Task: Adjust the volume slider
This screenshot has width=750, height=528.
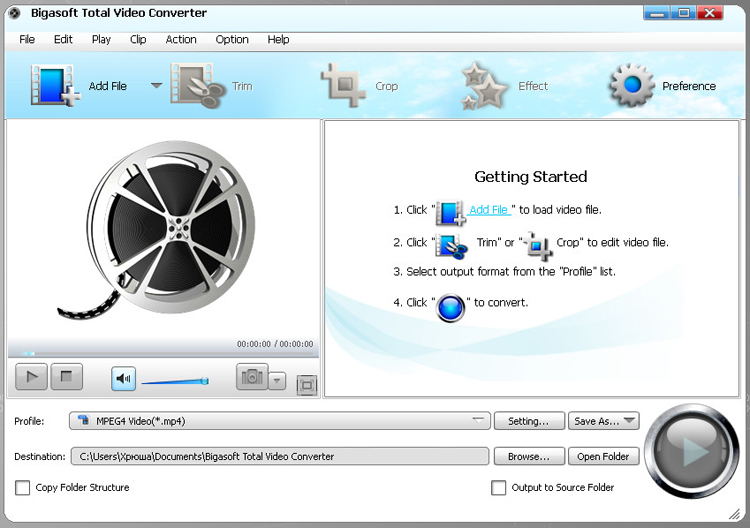Action: pos(175,381)
